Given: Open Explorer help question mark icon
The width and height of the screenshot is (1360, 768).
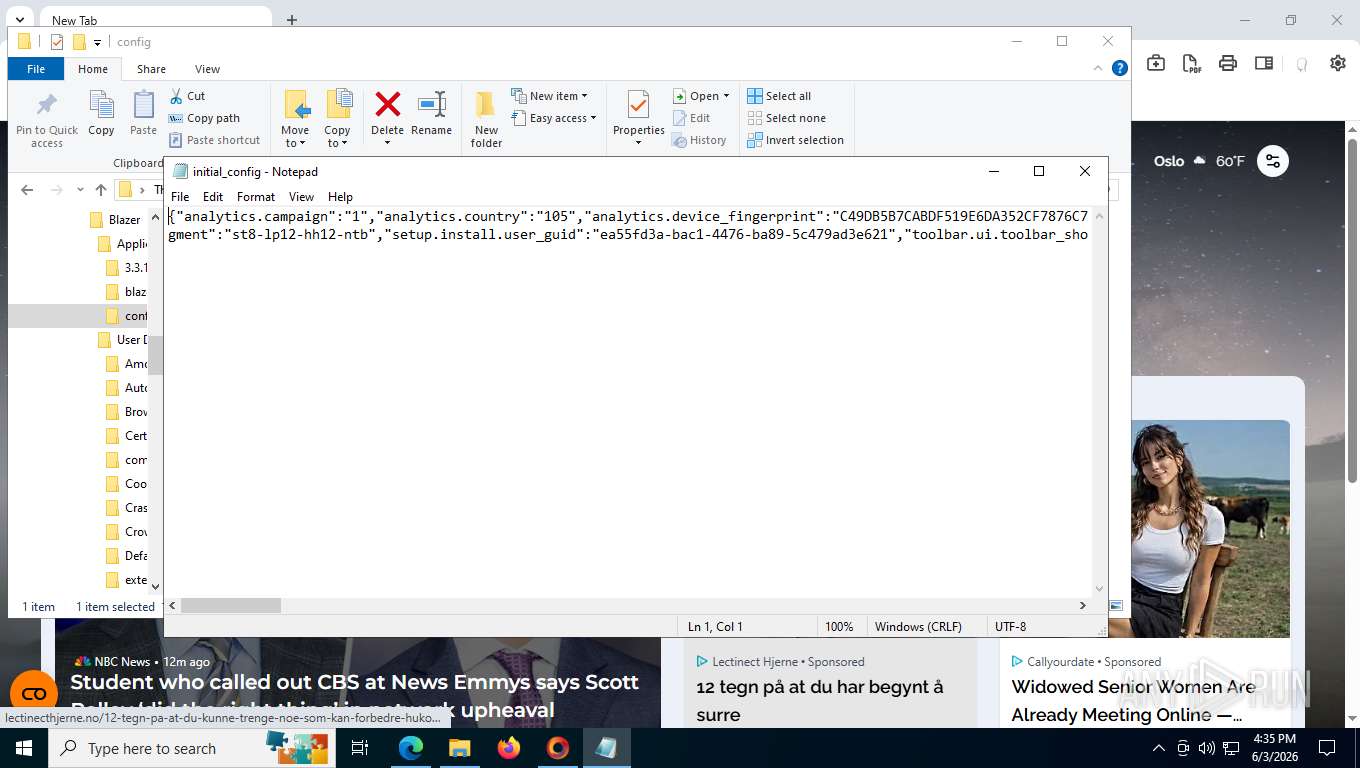Looking at the screenshot, I should click(1120, 68).
